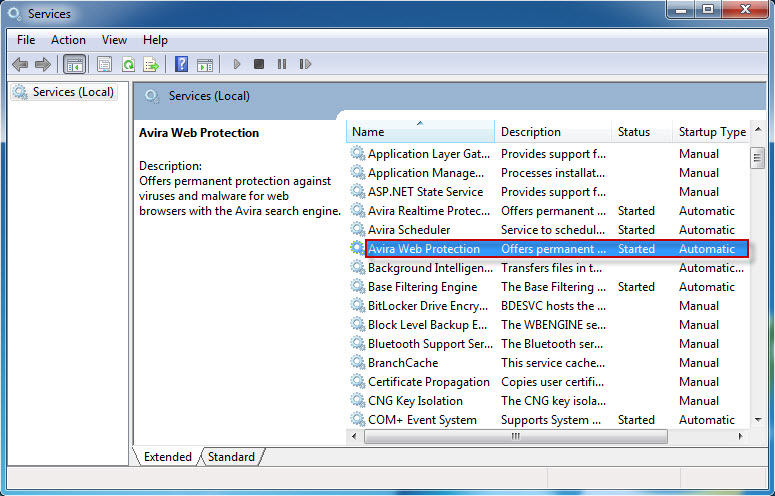
Task: Click gear icon beside Certificate Propagation
Action: click(357, 381)
